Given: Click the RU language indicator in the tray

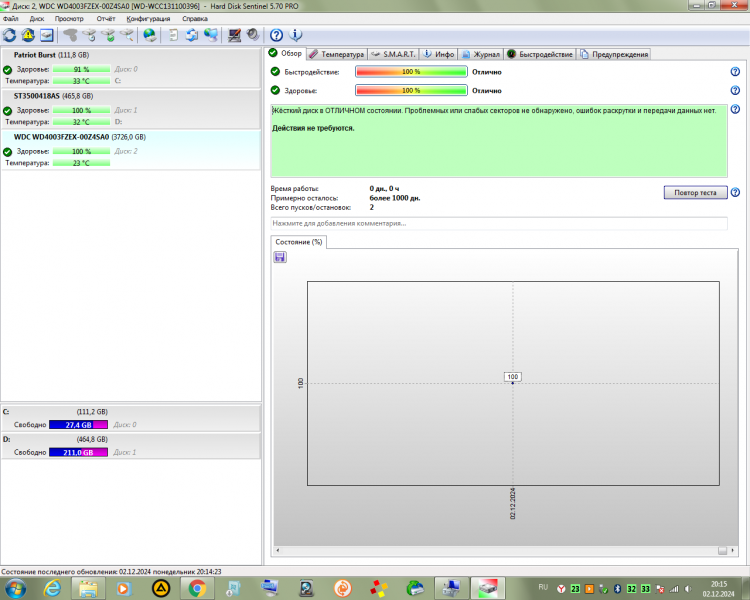Looking at the screenshot, I should [x=543, y=587].
